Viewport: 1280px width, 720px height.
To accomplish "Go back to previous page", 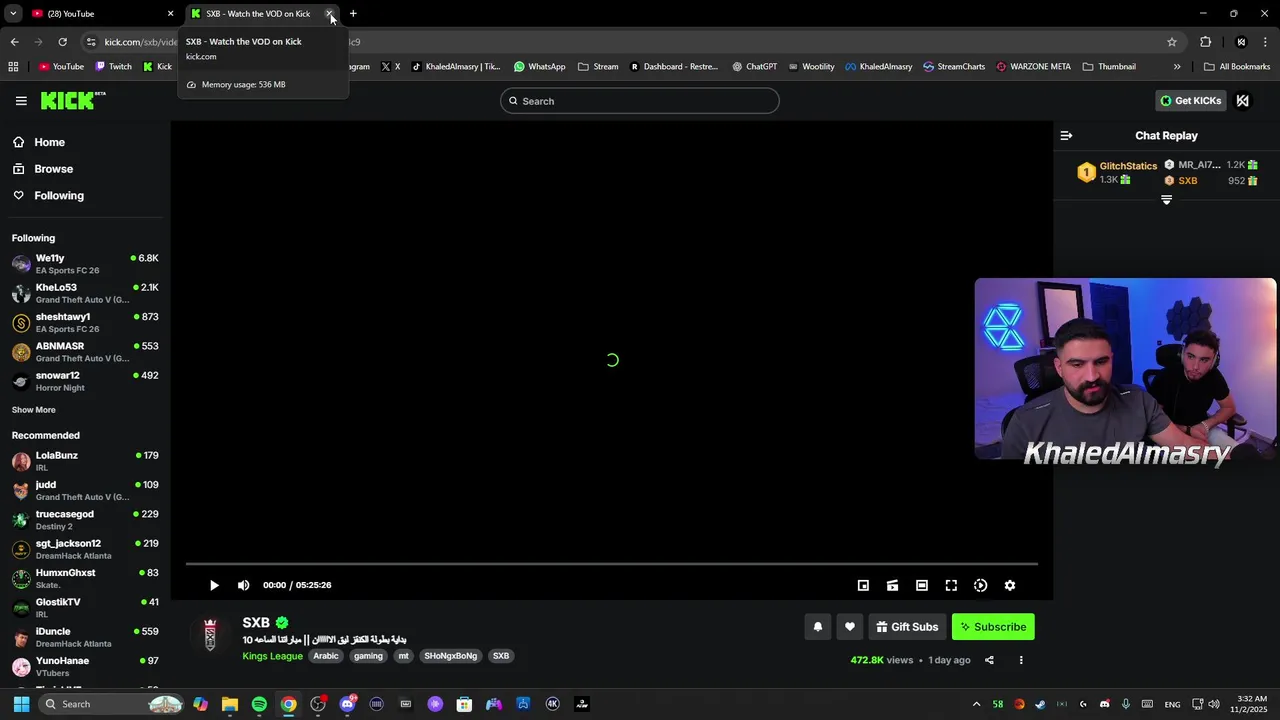I will coord(14,42).
